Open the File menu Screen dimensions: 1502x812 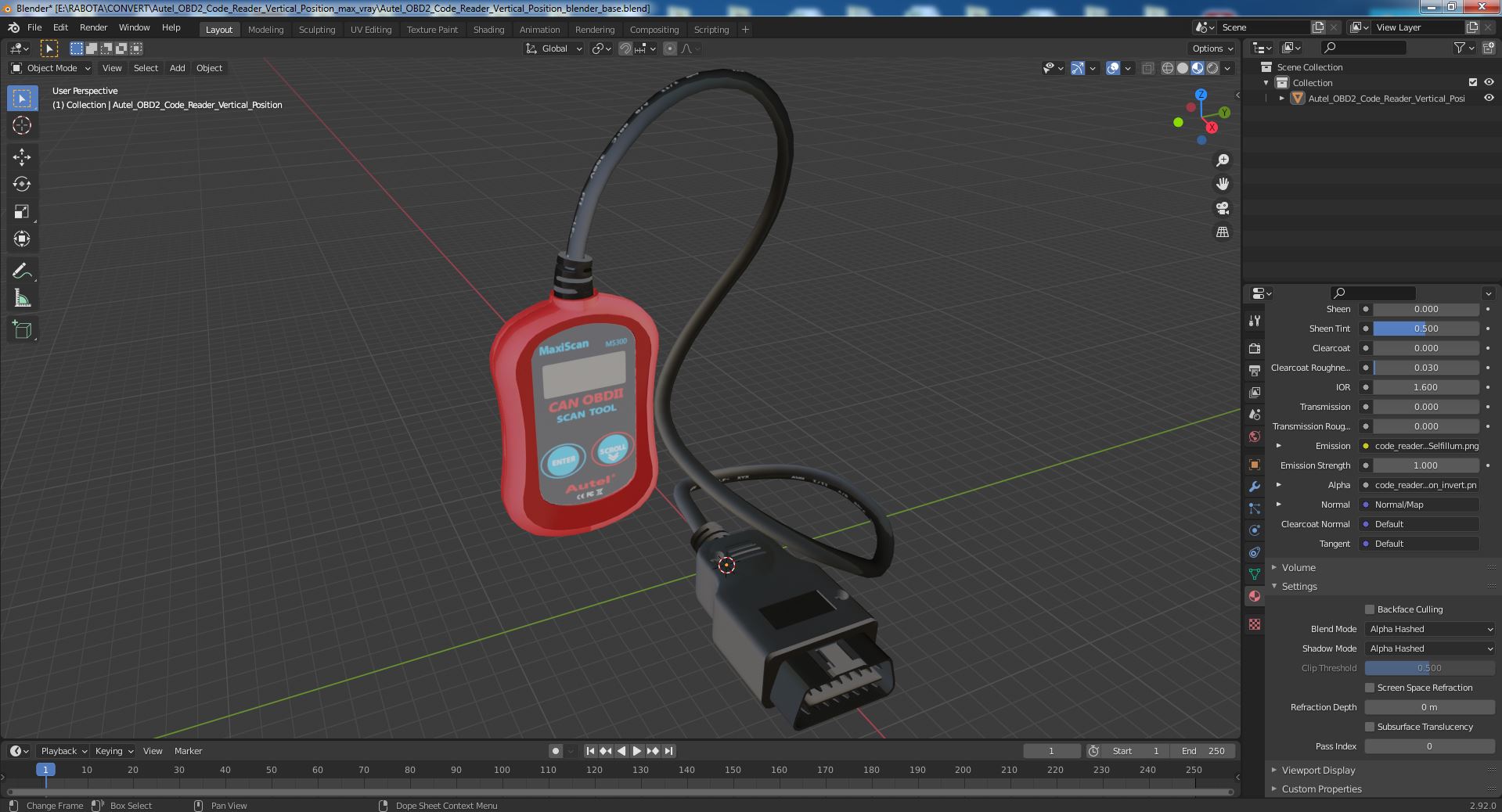34,27
